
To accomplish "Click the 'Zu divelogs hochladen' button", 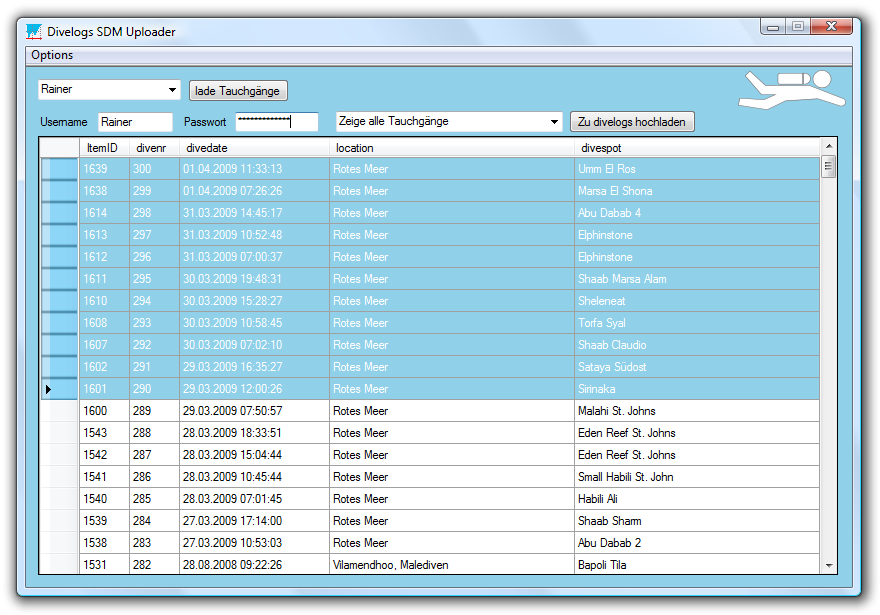I will click(632, 122).
